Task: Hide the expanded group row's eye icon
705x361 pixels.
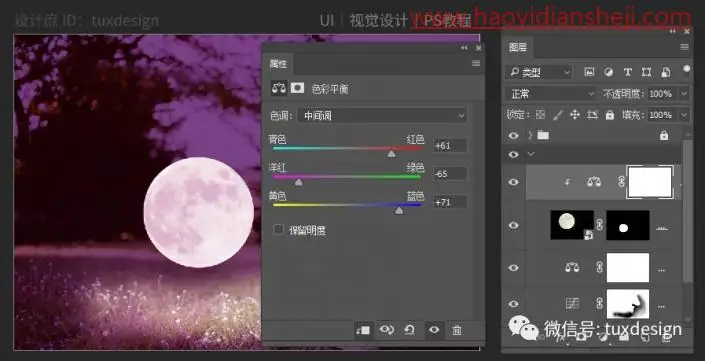Action: [513, 155]
